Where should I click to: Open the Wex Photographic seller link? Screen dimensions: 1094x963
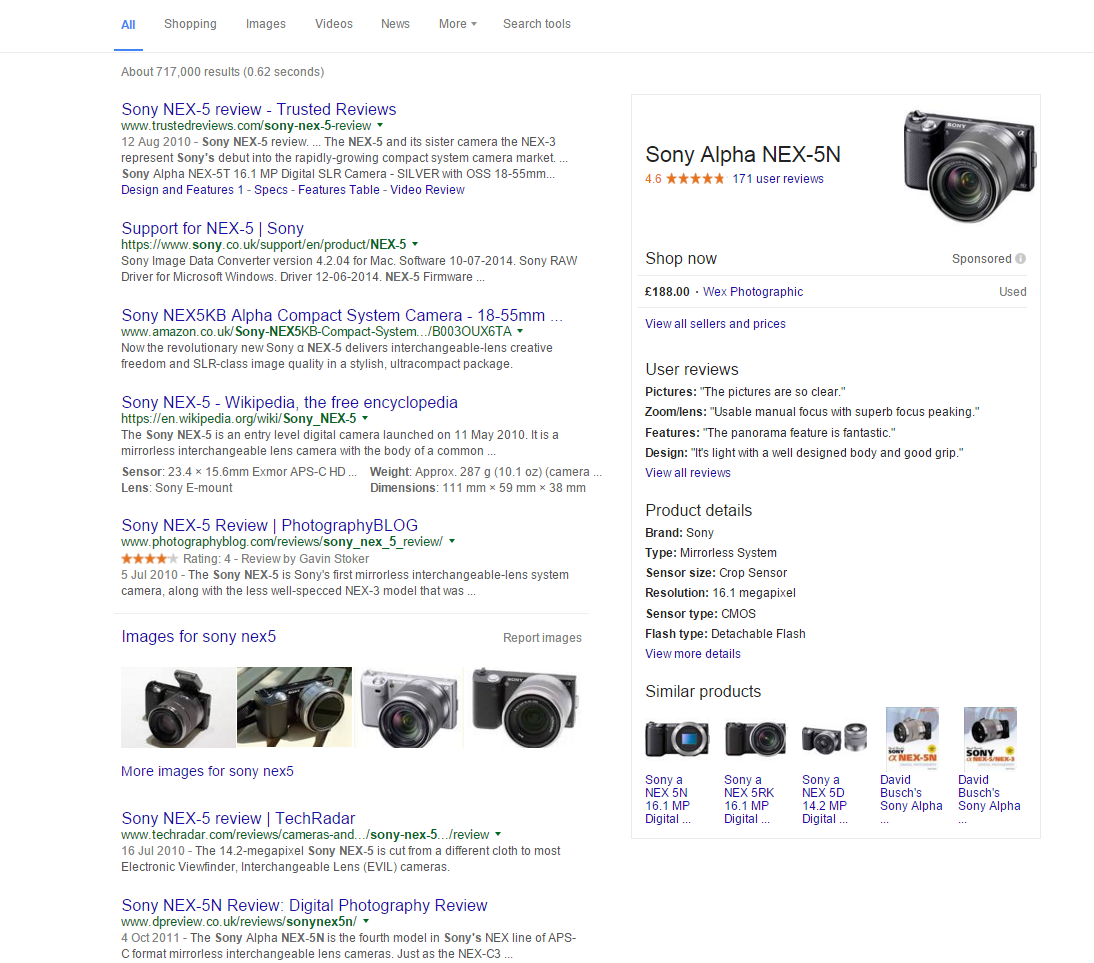pos(753,292)
